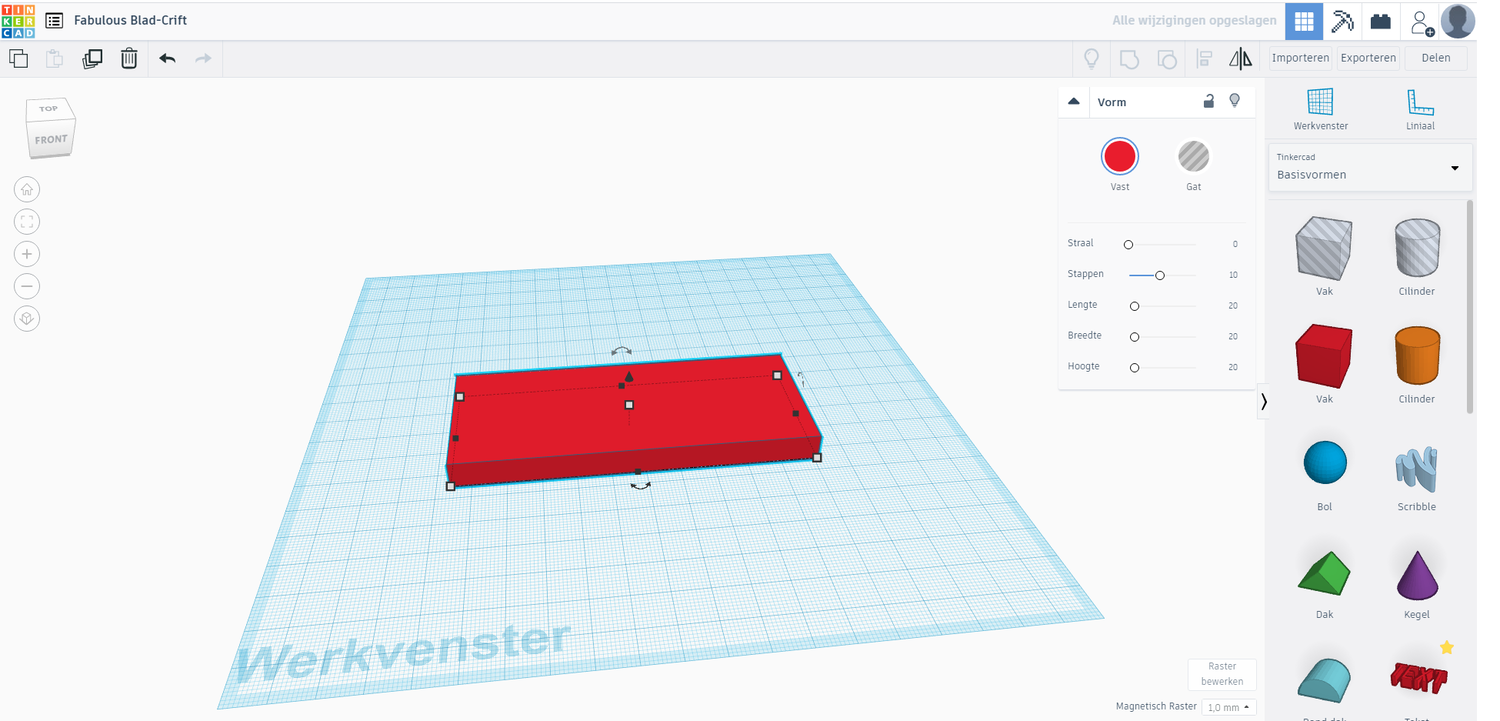Click the home view icon
1500x721 pixels.
pyautogui.click(x=27, y=189)
